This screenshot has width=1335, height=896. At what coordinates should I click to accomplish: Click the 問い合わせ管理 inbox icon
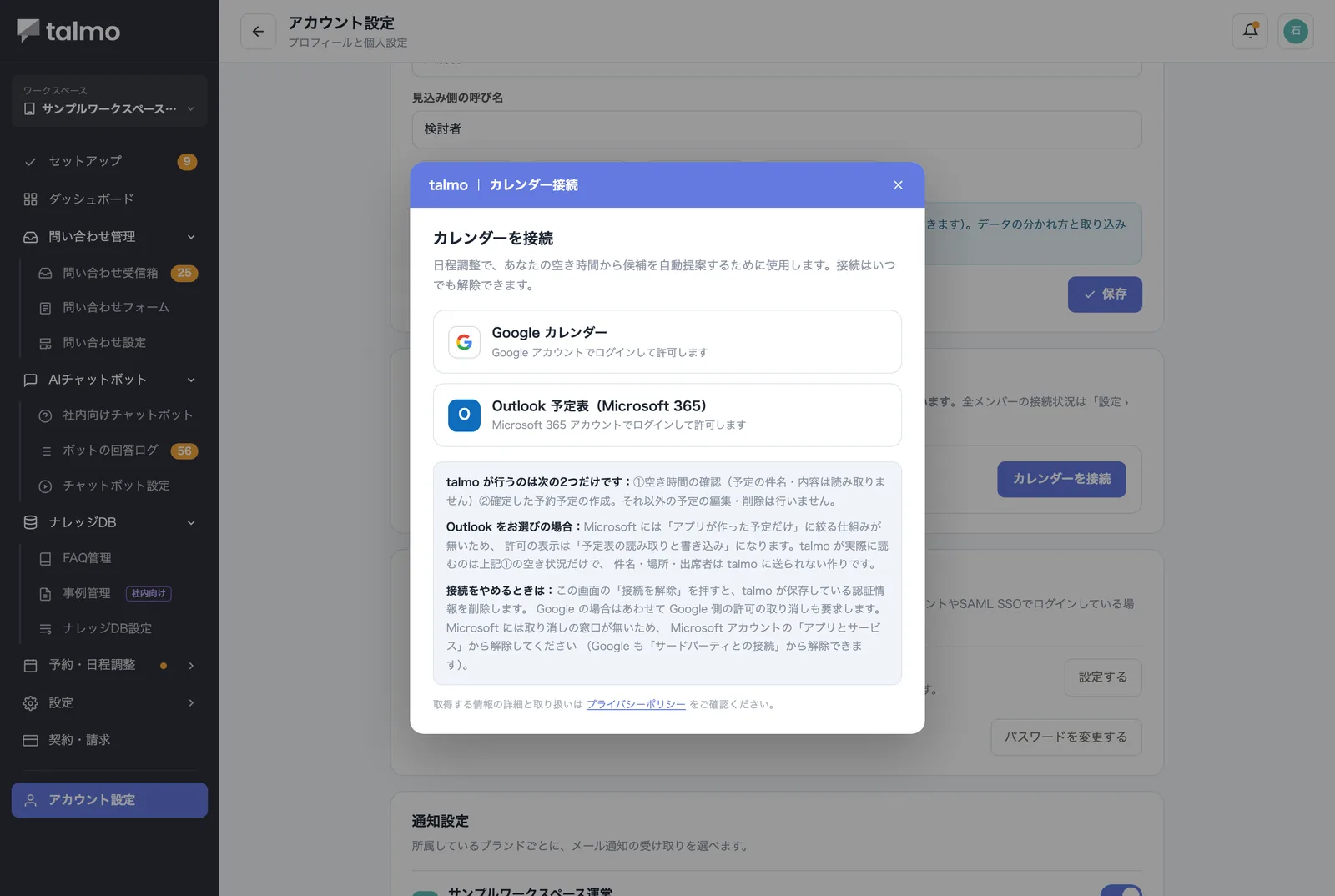click(x=31, y=237)
